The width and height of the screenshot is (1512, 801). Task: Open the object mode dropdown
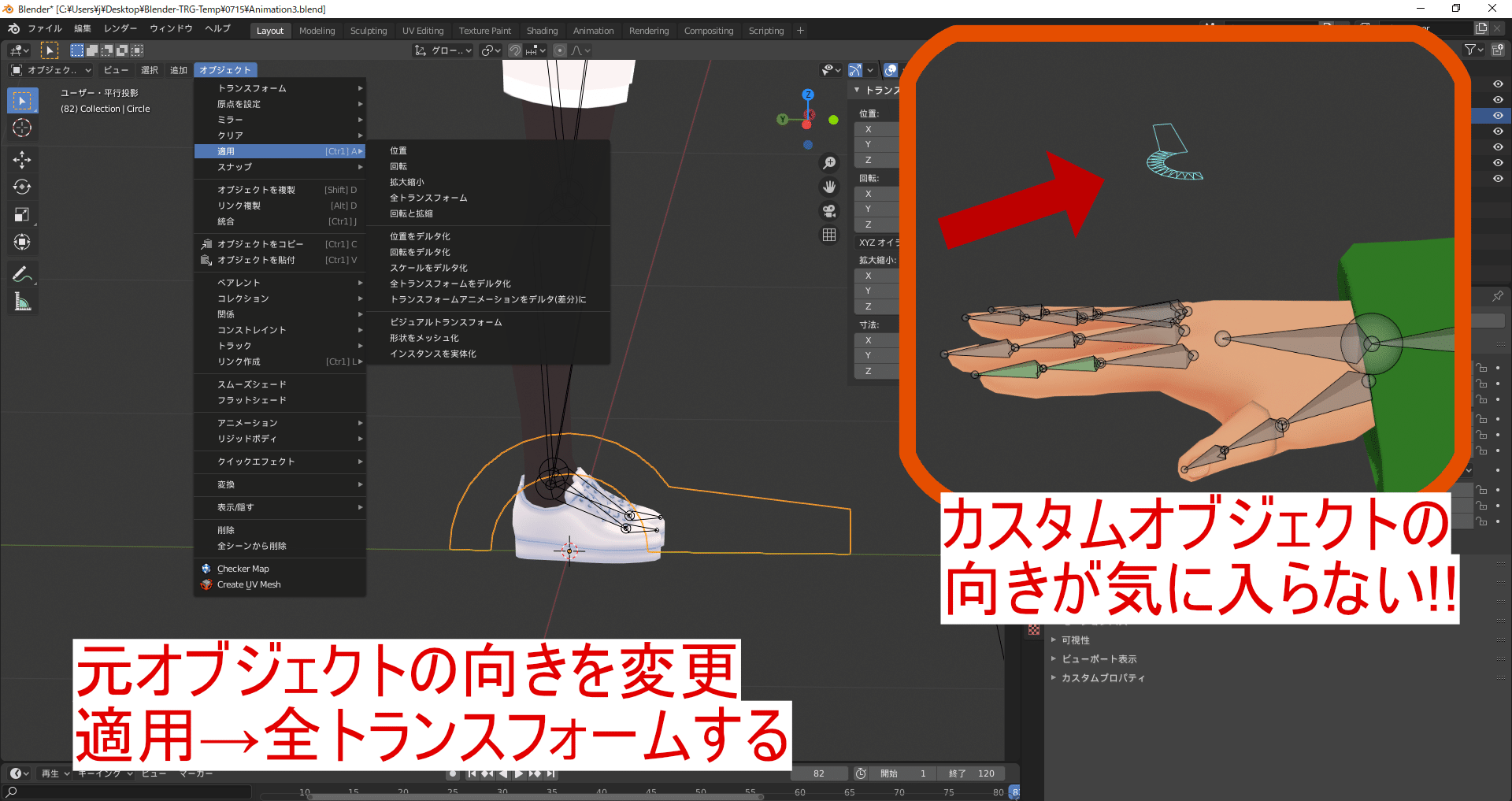51,70
